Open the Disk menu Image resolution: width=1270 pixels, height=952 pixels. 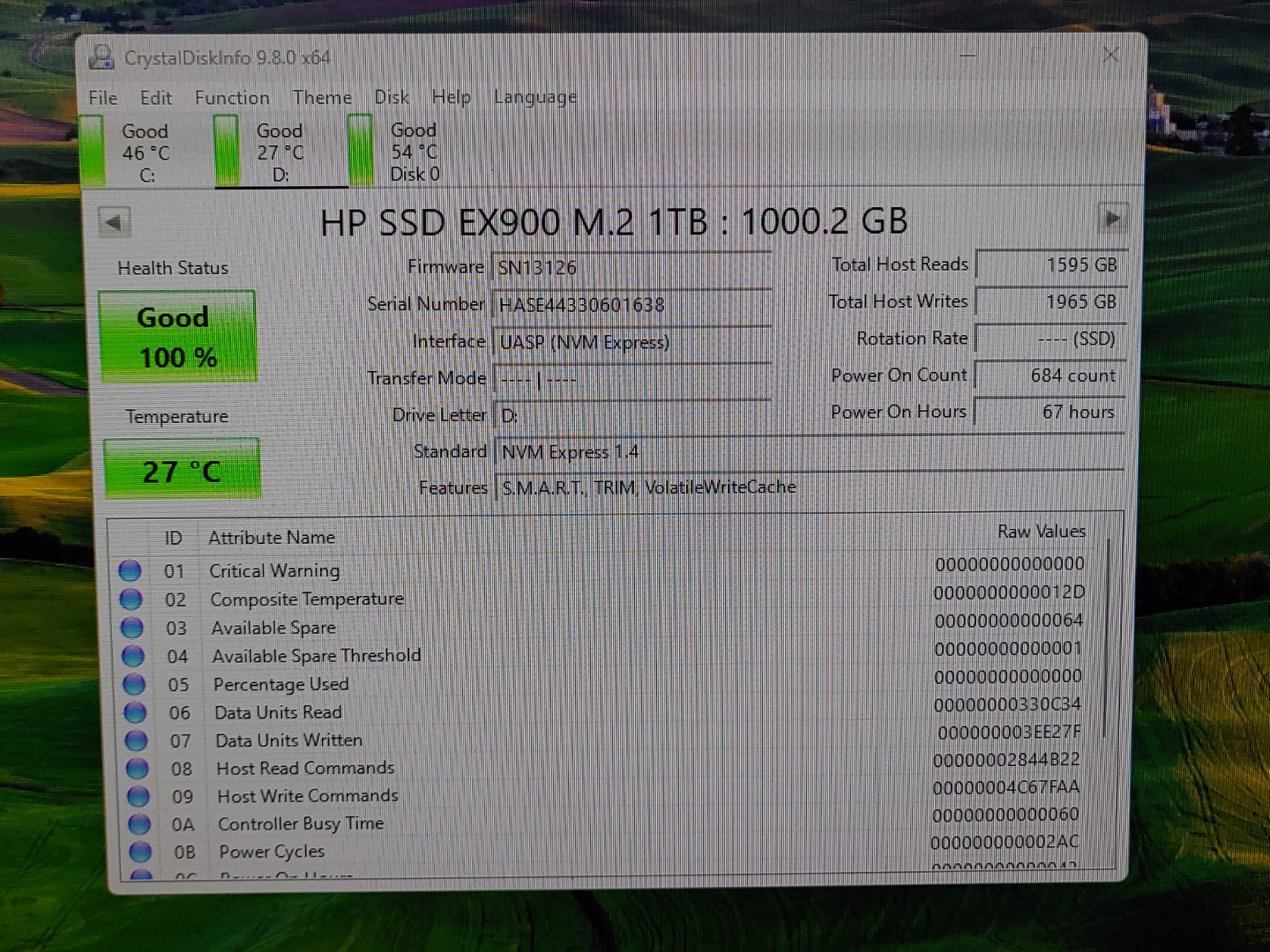pos(392,97)
